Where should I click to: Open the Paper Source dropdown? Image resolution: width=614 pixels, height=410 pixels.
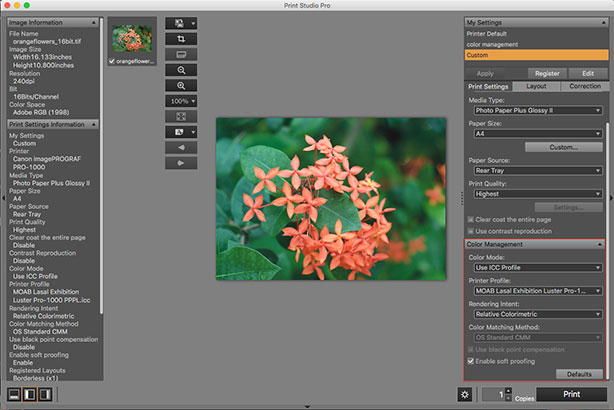point(538,170)
